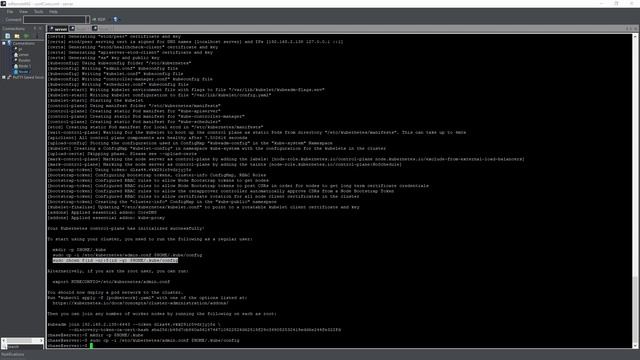Select PuTTY Saved Sessions tree item

point(28,77)
